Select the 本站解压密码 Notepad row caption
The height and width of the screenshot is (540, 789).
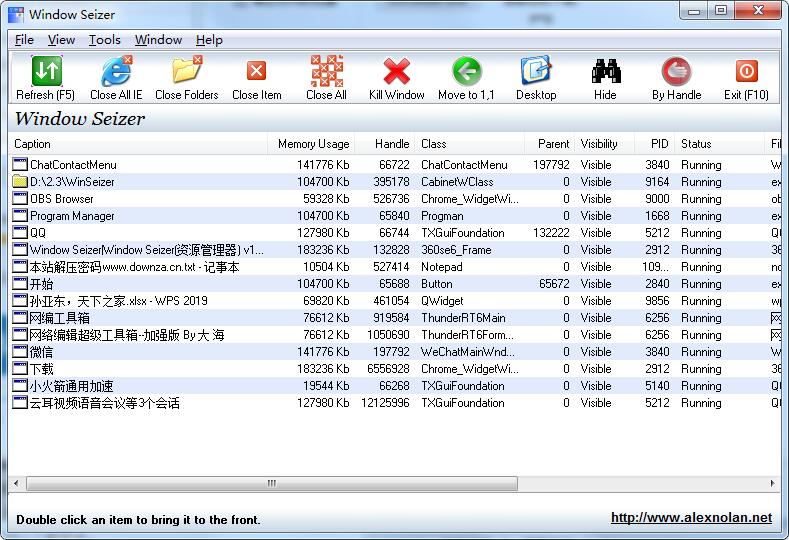(134, 267)
